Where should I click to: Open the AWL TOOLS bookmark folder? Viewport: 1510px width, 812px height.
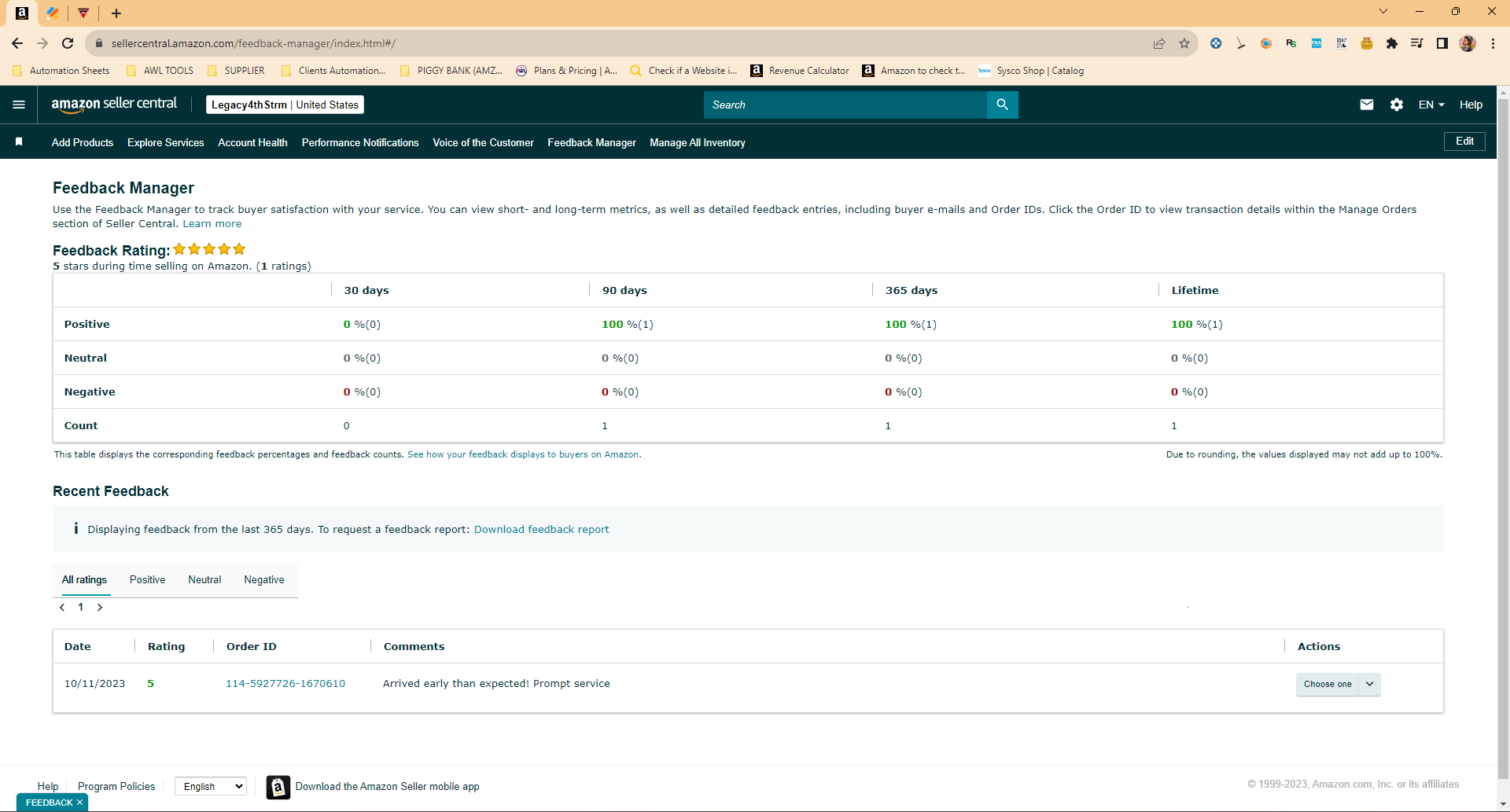(160, 71)
